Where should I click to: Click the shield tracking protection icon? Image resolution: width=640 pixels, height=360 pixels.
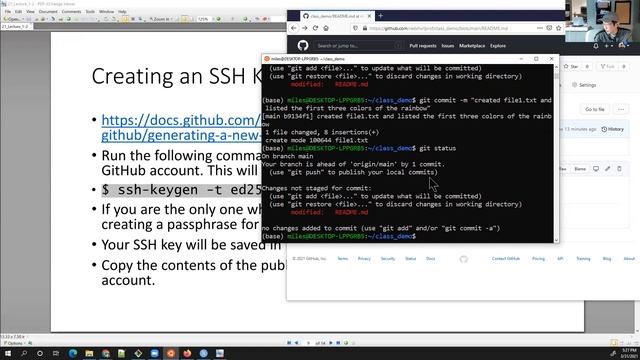pos(355,28)
